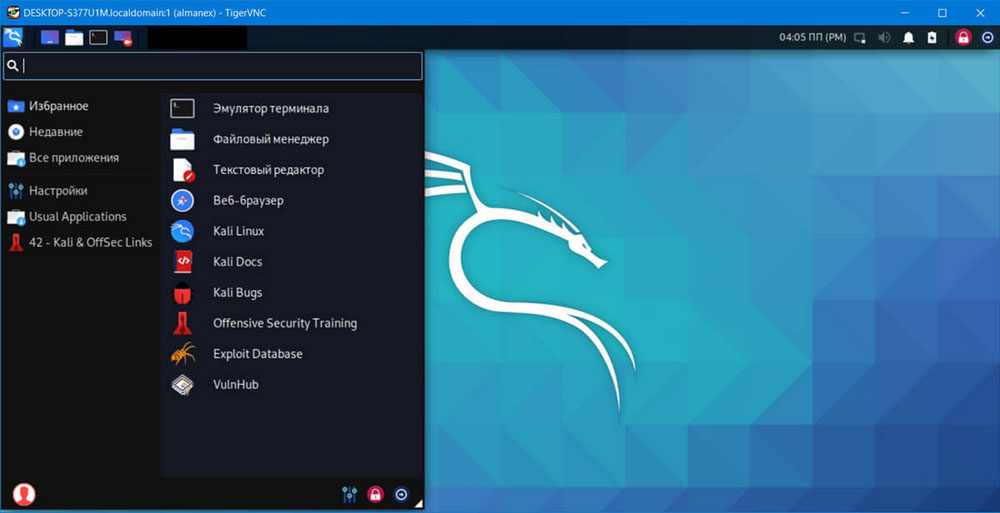This screenshot has height=513, width=1000.
Task: Open the Kali dragon applications menu button
Action: click(x=13, y=38)
